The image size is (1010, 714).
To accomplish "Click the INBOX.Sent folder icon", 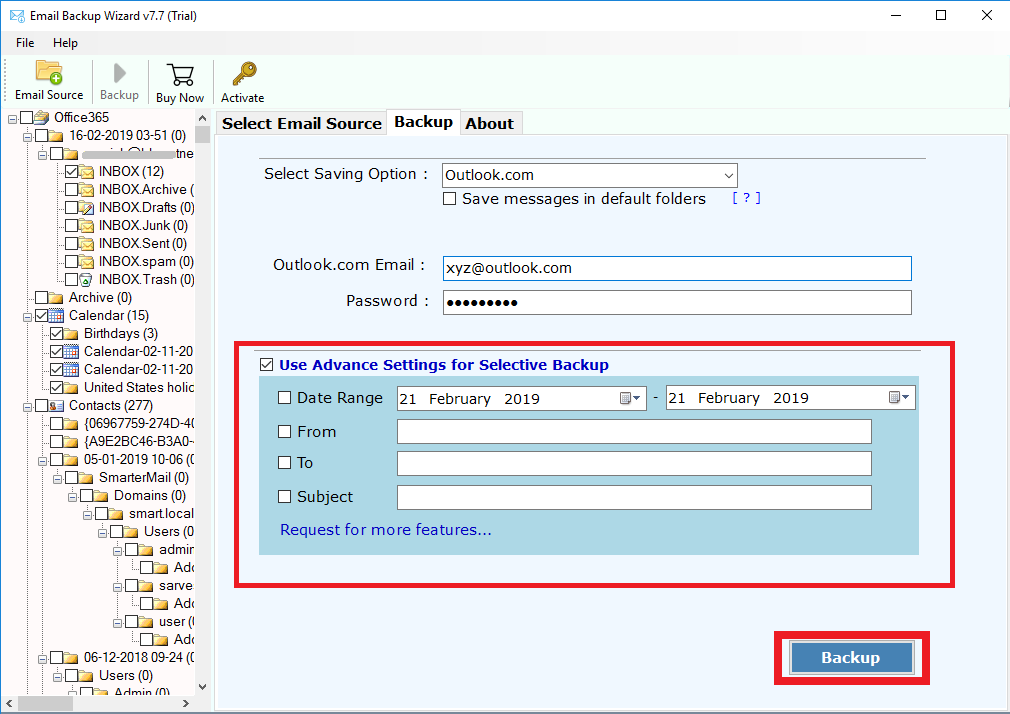I will click(x=86, y=244).
